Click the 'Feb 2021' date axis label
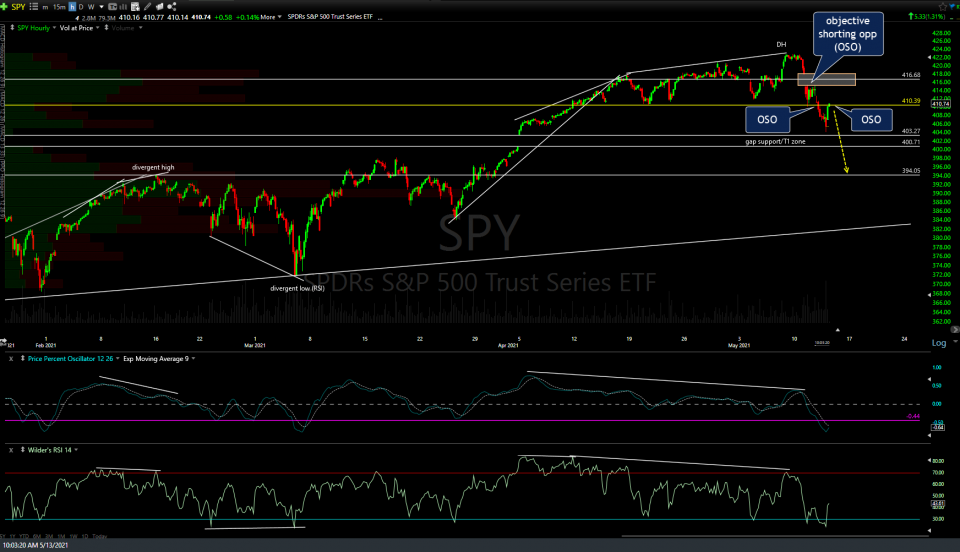The height and width of the screenshot is (552, 960). [x=46, y=345]
